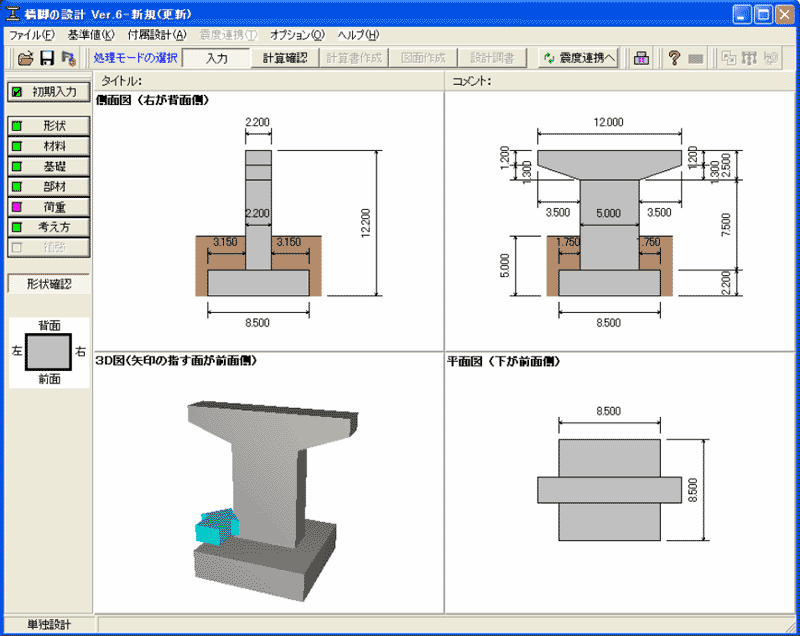Open the 材料 input section

coord(49,146)
